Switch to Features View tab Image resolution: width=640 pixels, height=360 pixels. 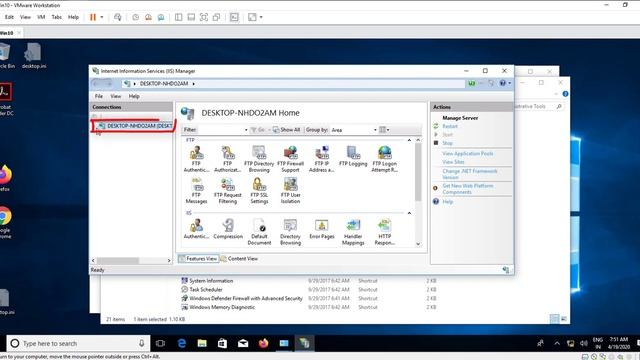tap(198, 259)
